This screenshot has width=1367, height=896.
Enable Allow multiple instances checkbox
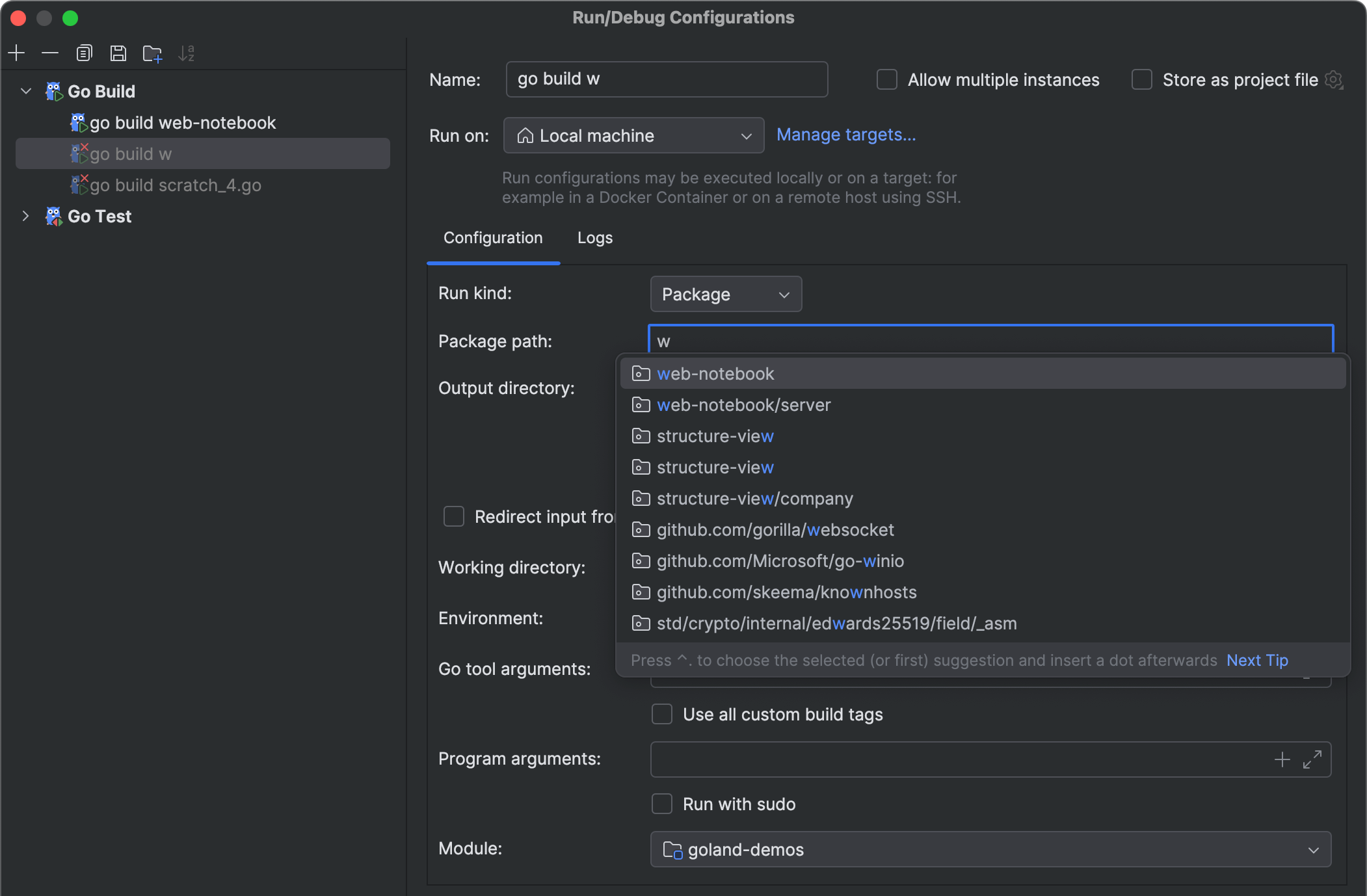pos(887,79)
